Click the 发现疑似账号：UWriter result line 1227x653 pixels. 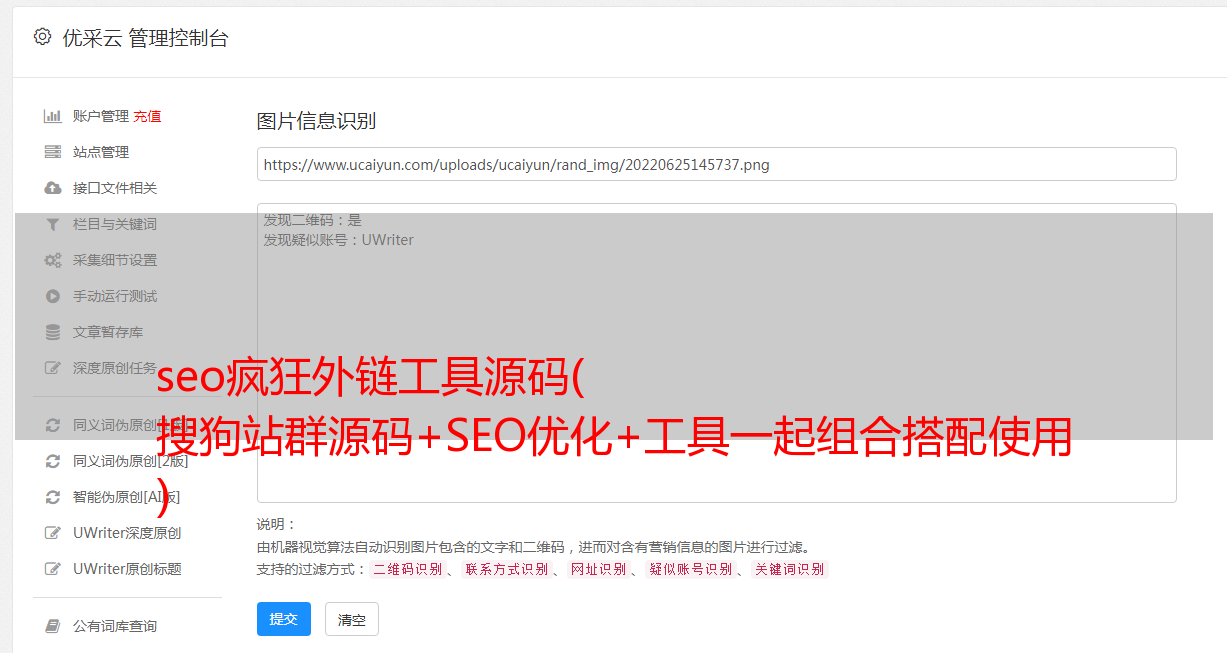[338, 240]
